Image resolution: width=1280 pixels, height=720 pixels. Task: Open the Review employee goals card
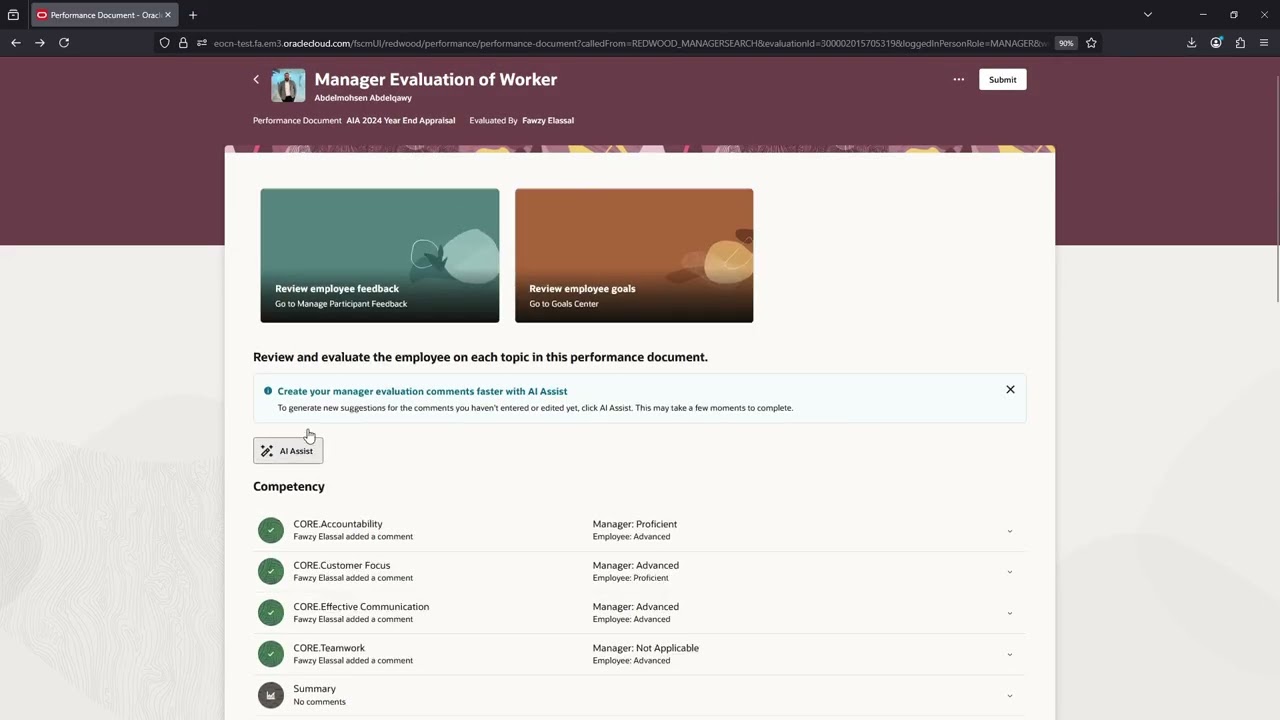coord(634,255)
